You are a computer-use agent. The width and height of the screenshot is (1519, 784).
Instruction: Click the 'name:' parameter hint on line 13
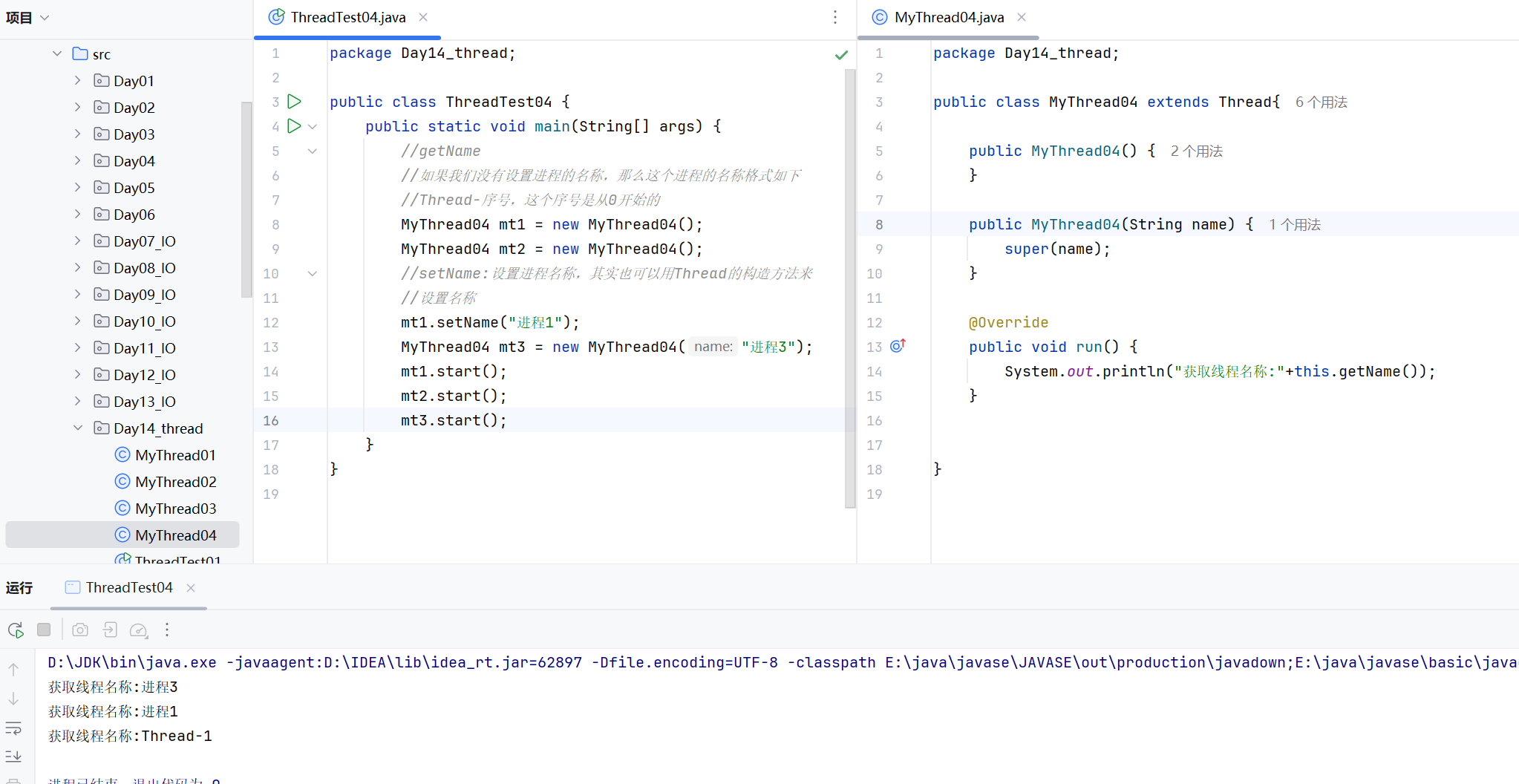(713, 347)
